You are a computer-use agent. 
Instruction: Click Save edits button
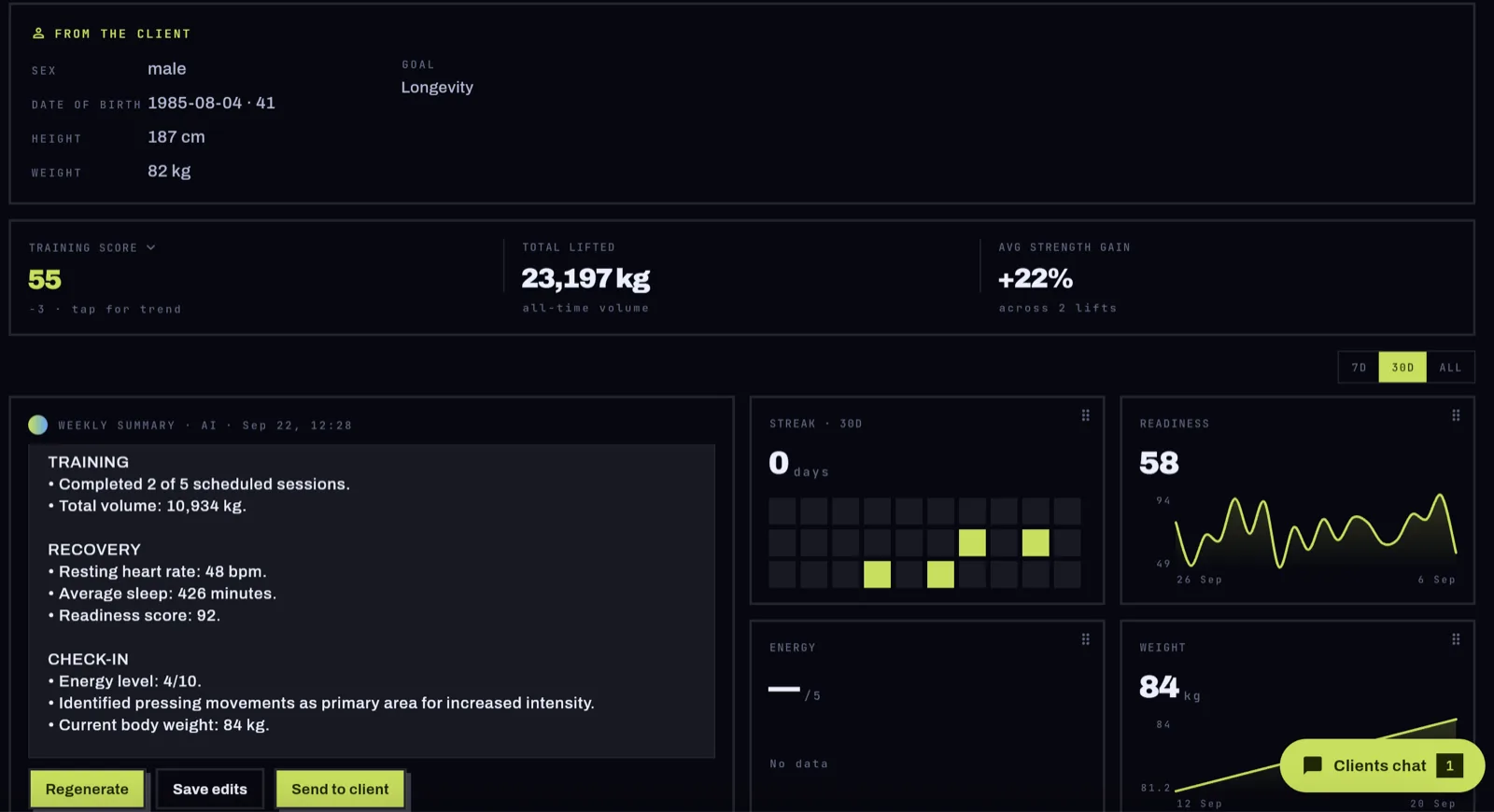pyautogui.click(x=210, y=789)
